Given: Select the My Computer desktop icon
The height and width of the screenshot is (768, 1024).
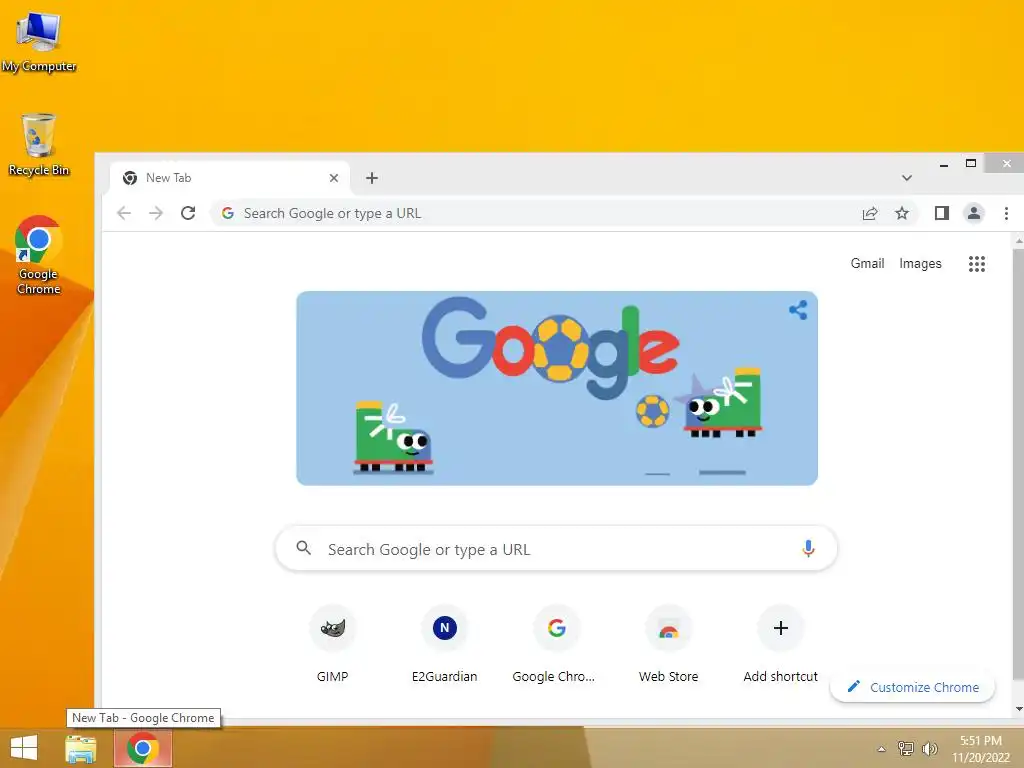Looking at the screenshot, I should tap(39, 42).
